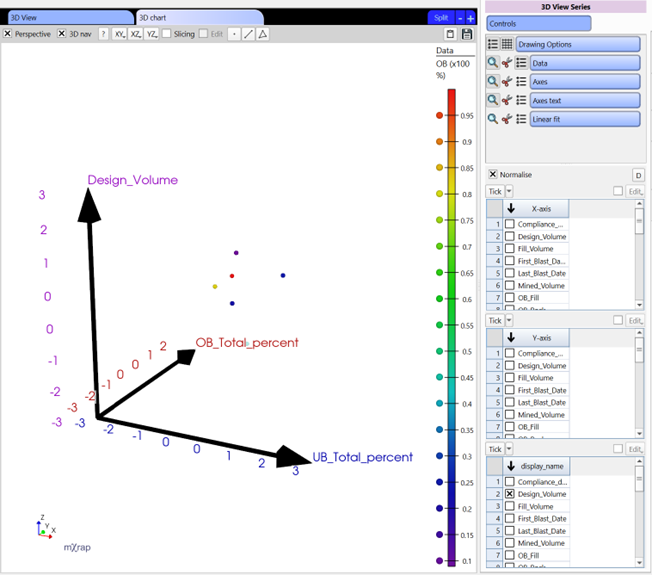Screen dimensions: 652x575
Task: Select the triangle drawing tool icon
Action: [x=263, y=34]
